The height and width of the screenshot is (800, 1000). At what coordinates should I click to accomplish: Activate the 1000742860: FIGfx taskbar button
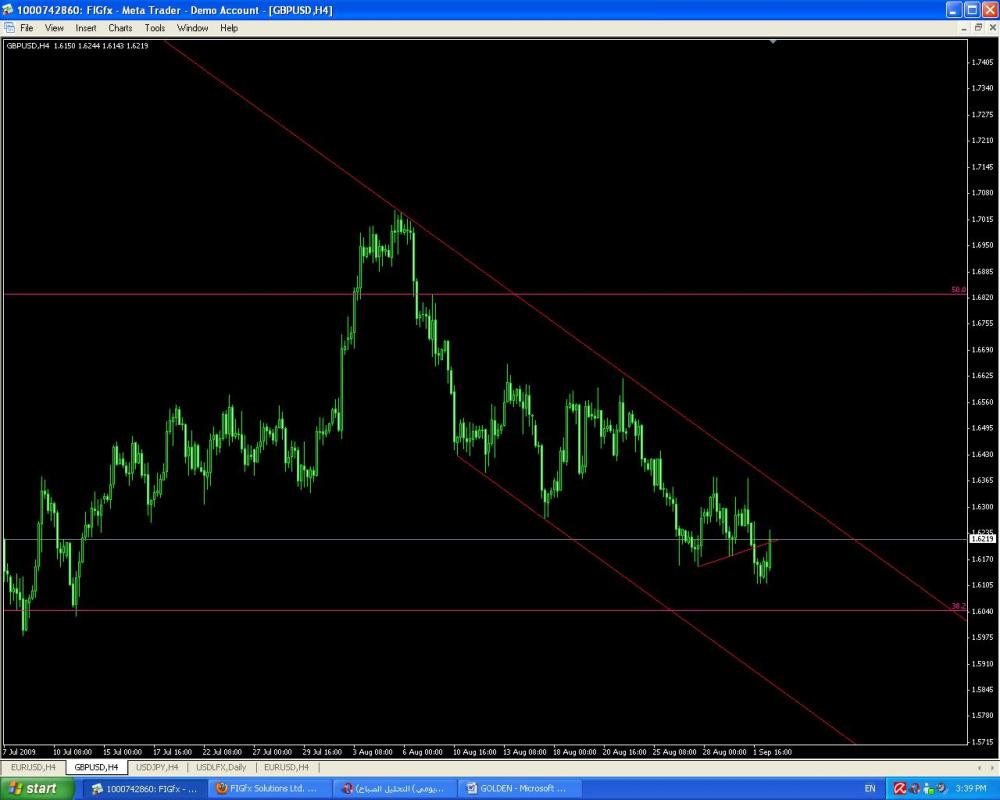[x=144, y=789]
